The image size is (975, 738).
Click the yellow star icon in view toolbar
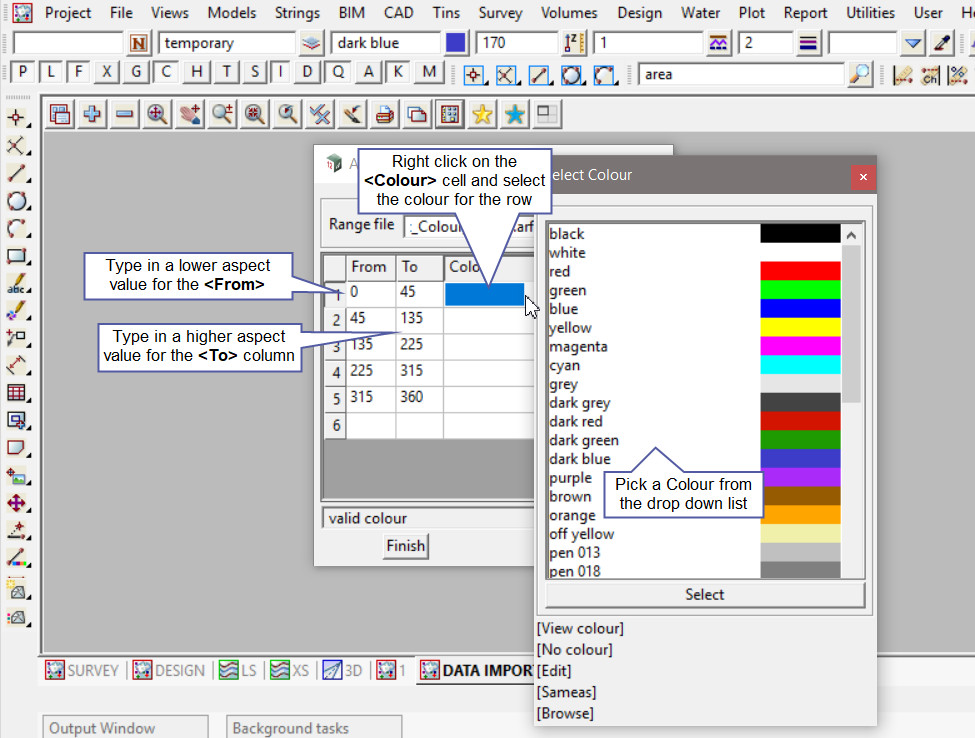(482, 115)
